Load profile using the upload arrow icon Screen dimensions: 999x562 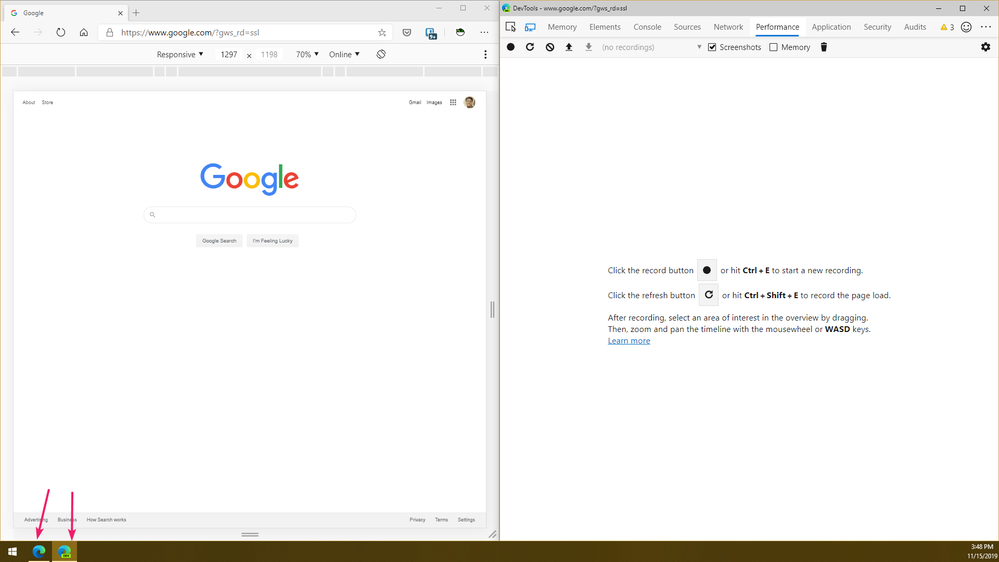click(569, 47)
